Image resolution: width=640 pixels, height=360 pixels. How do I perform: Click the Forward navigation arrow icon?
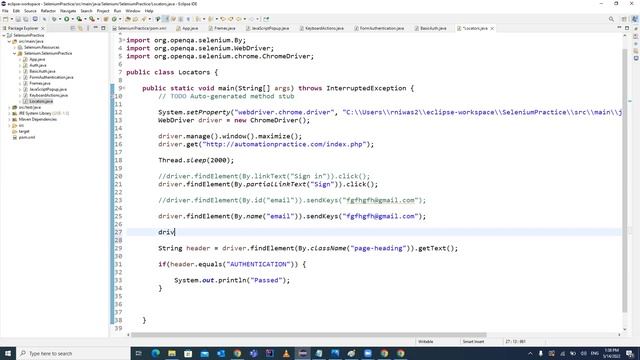pos(252,19)
